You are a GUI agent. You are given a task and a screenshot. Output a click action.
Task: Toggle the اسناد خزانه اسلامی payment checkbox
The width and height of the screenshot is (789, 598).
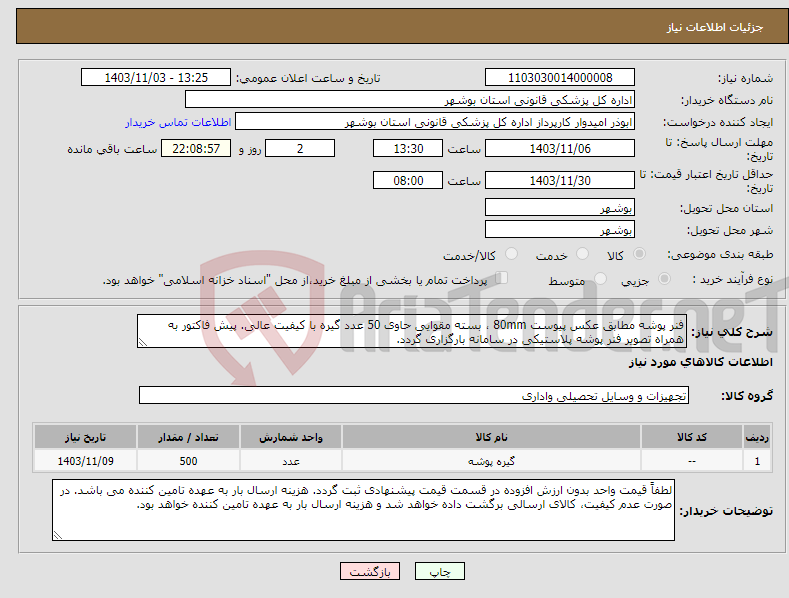click(502, 278)
